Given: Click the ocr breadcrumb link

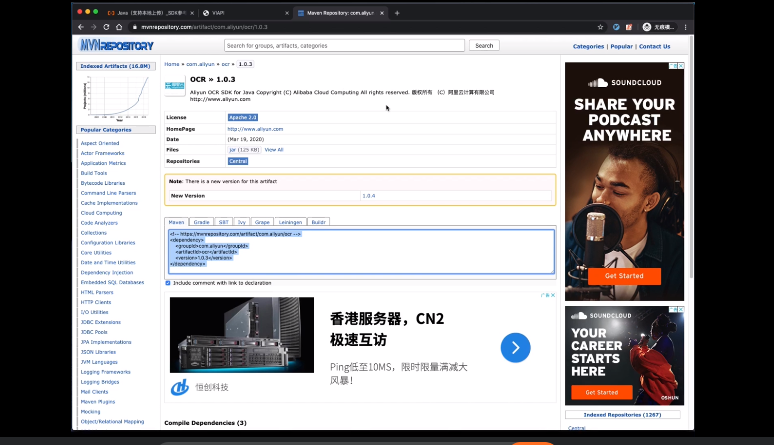Looking at the screenshot, I should 226,64.
